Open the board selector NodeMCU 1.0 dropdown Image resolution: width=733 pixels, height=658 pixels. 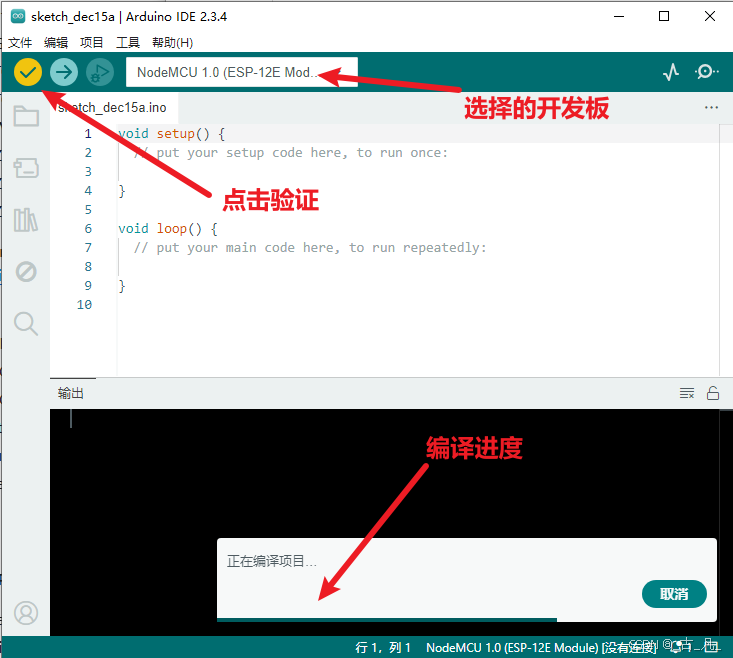tap(242, 72)
